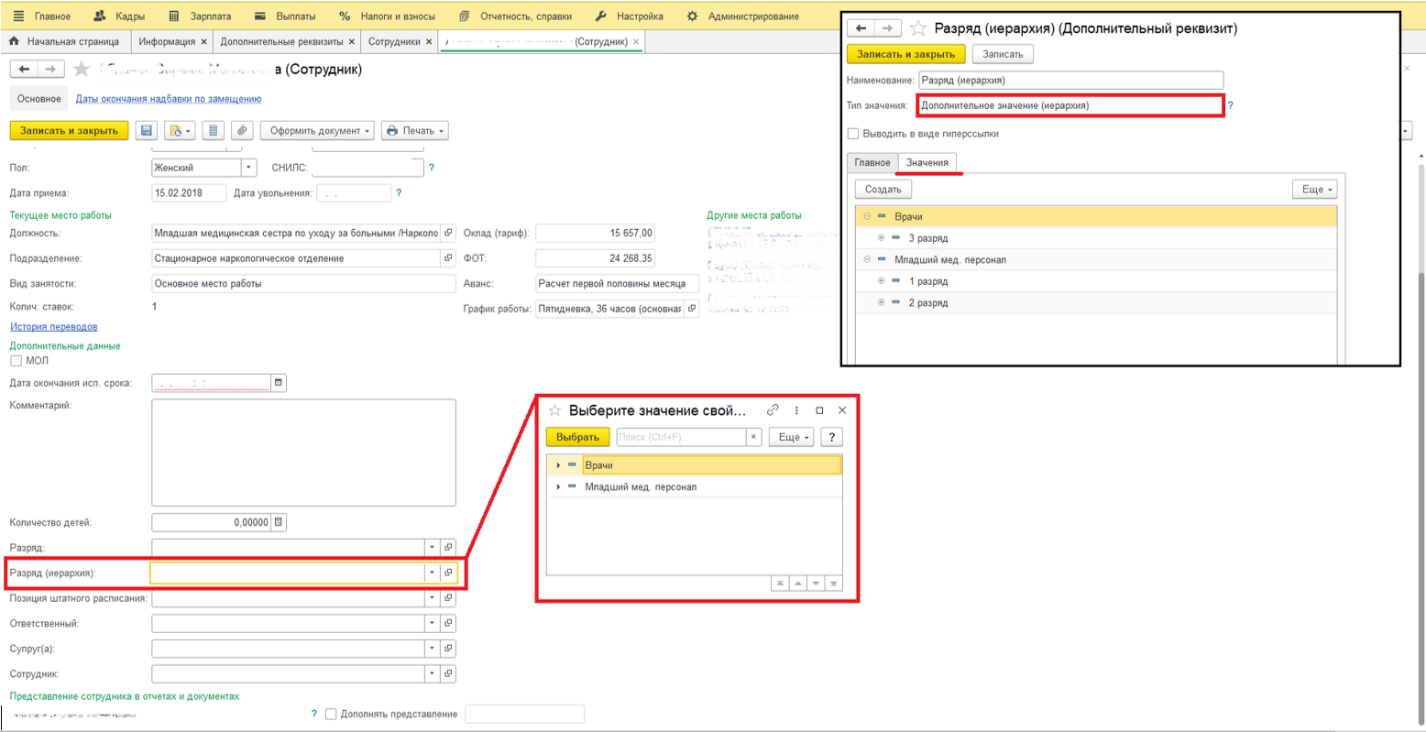
Task: Click the help icon next to СНИЛС
Action: [x=431, y=168]
